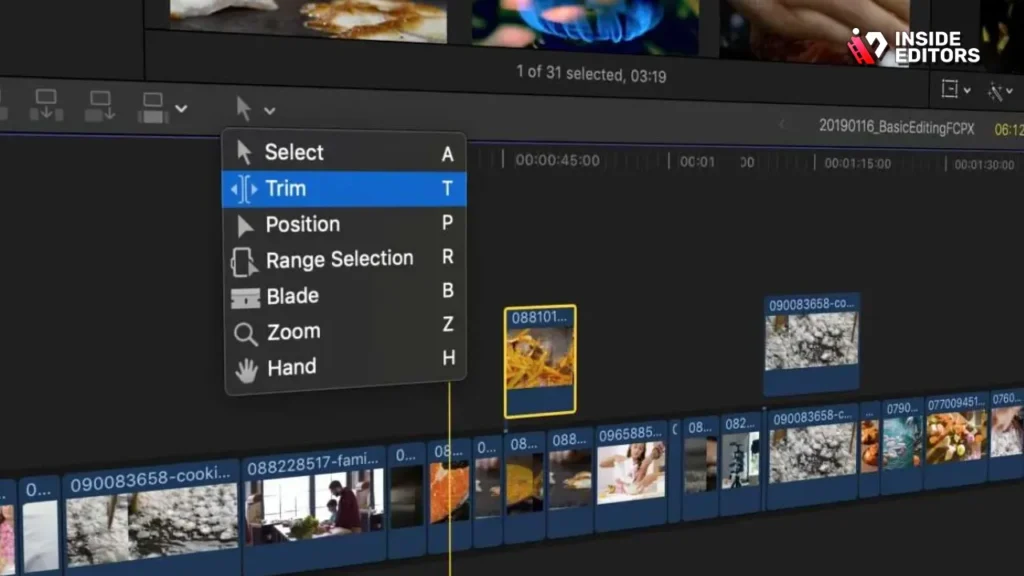Select the 090083658-cooki clip in timeline

point(152,519)
